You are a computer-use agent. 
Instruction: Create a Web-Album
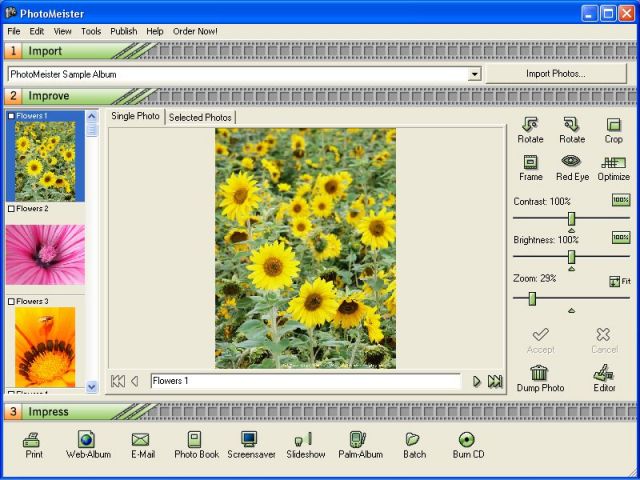pos(88,445)
